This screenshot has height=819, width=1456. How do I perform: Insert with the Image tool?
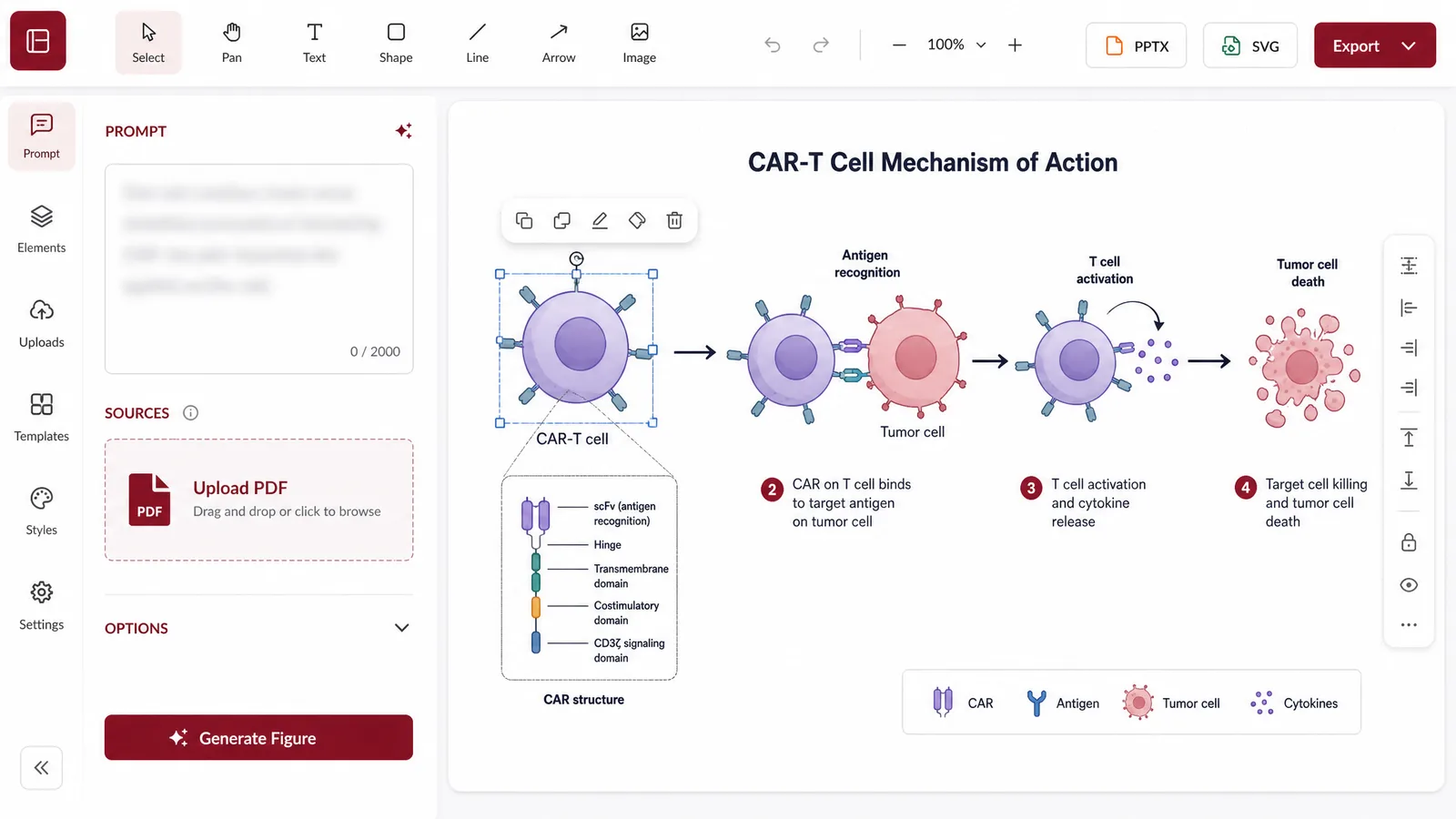(x=640, y=43)
